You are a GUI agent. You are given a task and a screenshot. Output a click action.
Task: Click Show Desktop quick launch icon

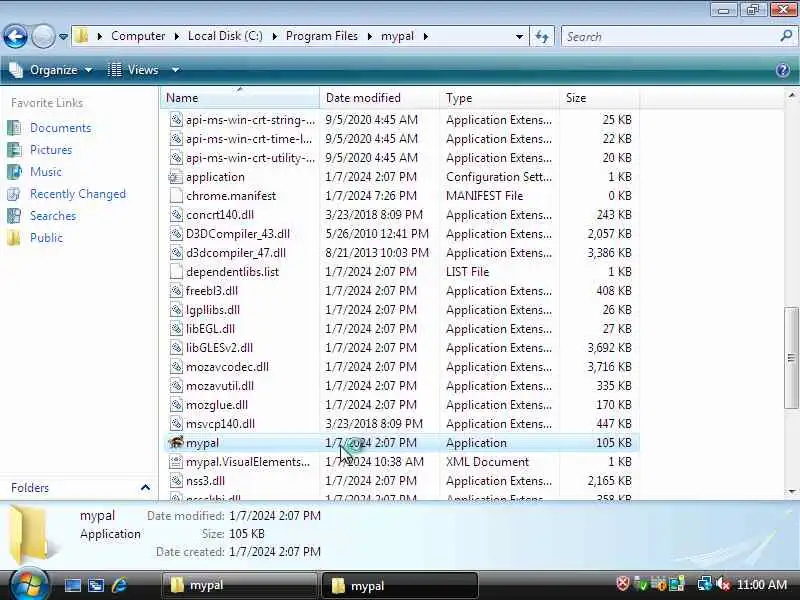(x=72, y=585)
